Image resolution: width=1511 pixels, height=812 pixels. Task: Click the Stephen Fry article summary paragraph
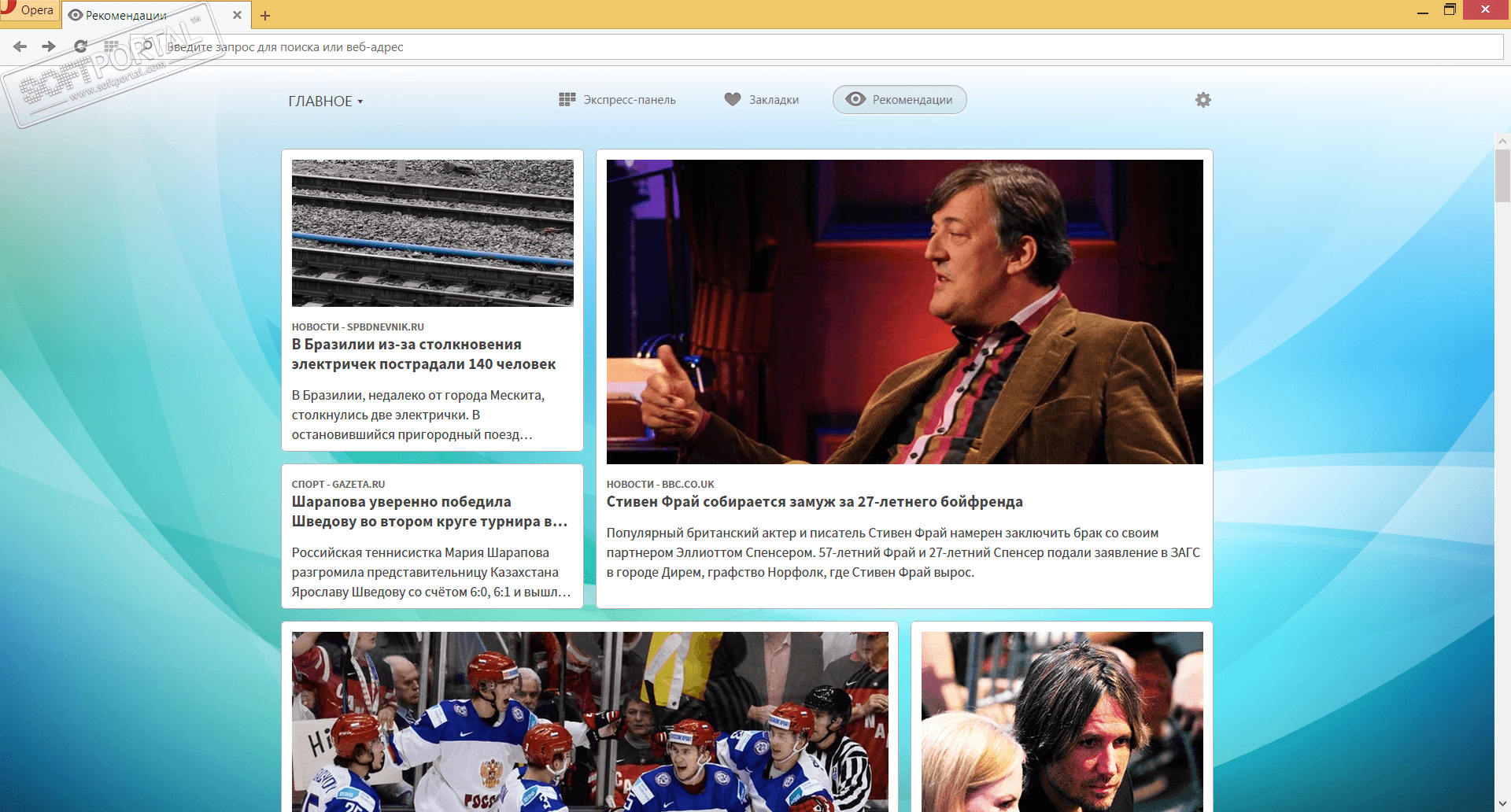point(903,552)
